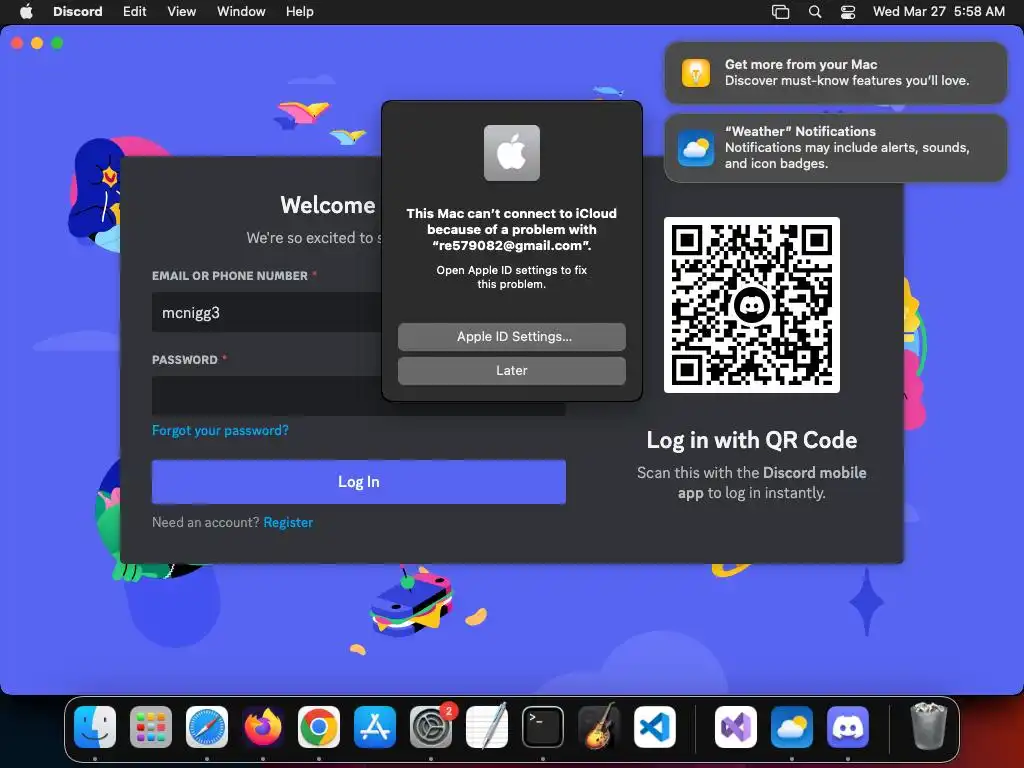The height and width of the screenshot is (768, 1024).
Task: Dismiss iCloud dialog with Later
Action: 512,370
